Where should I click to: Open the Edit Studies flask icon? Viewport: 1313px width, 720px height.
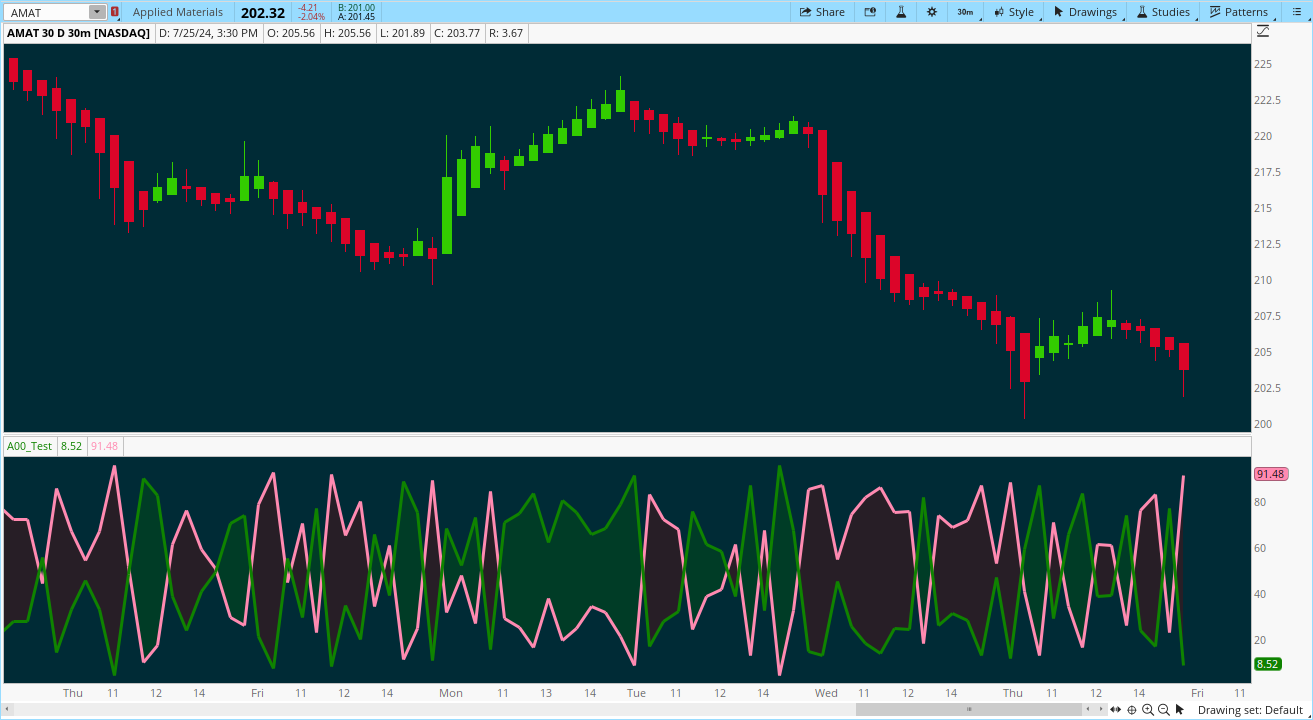coord(900,12)
